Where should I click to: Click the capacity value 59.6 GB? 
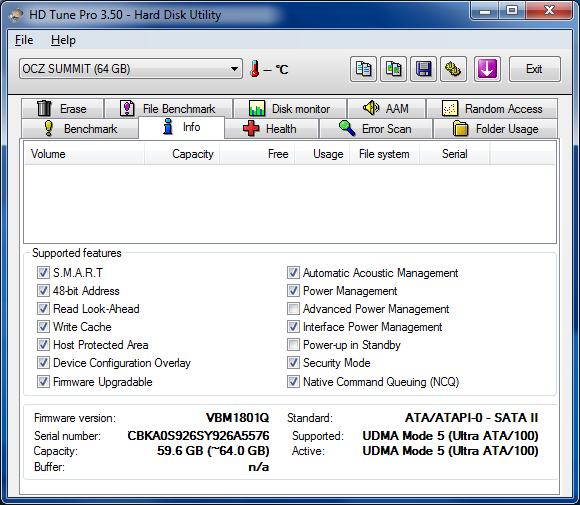[213, 451]
